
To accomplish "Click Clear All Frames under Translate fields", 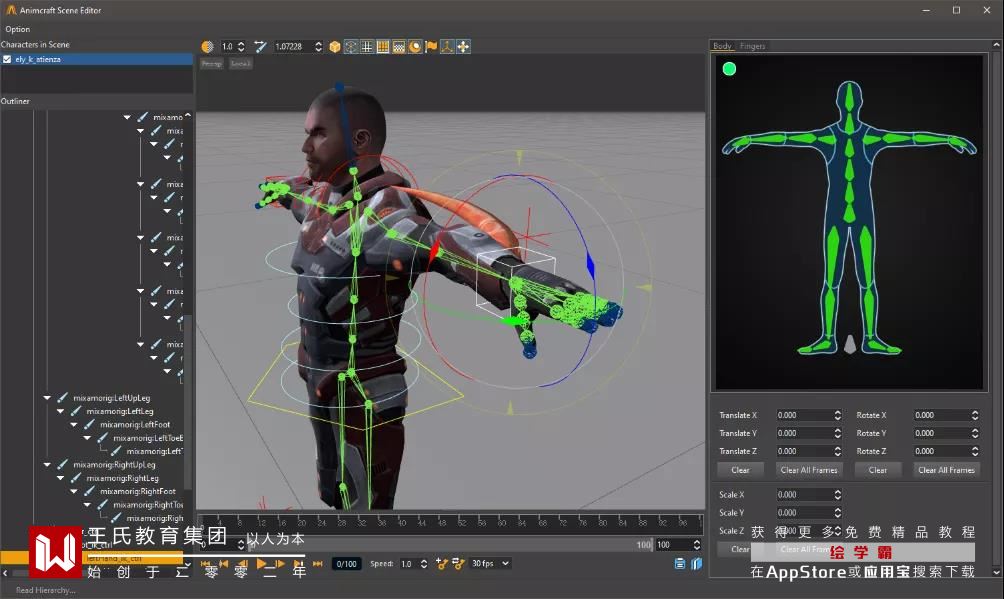I will tap(809, 470).
